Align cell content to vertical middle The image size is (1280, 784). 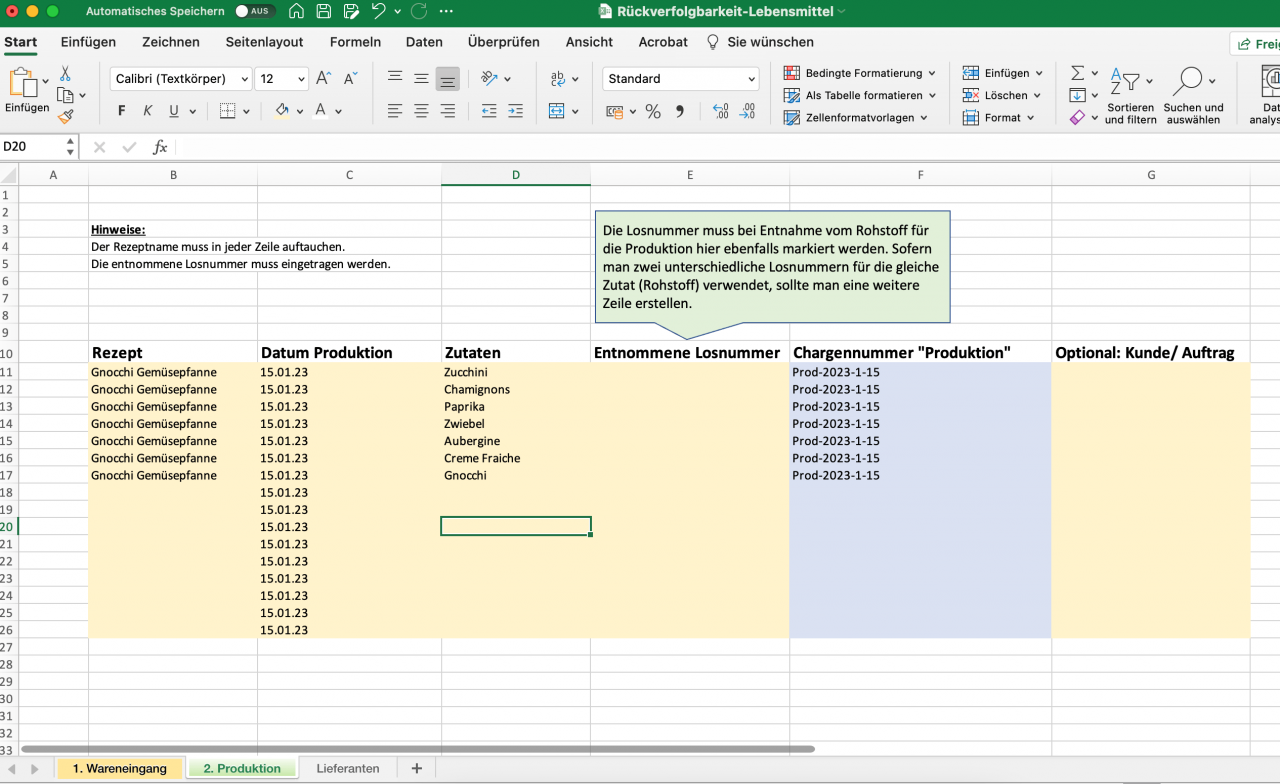[x=421, y=78]
